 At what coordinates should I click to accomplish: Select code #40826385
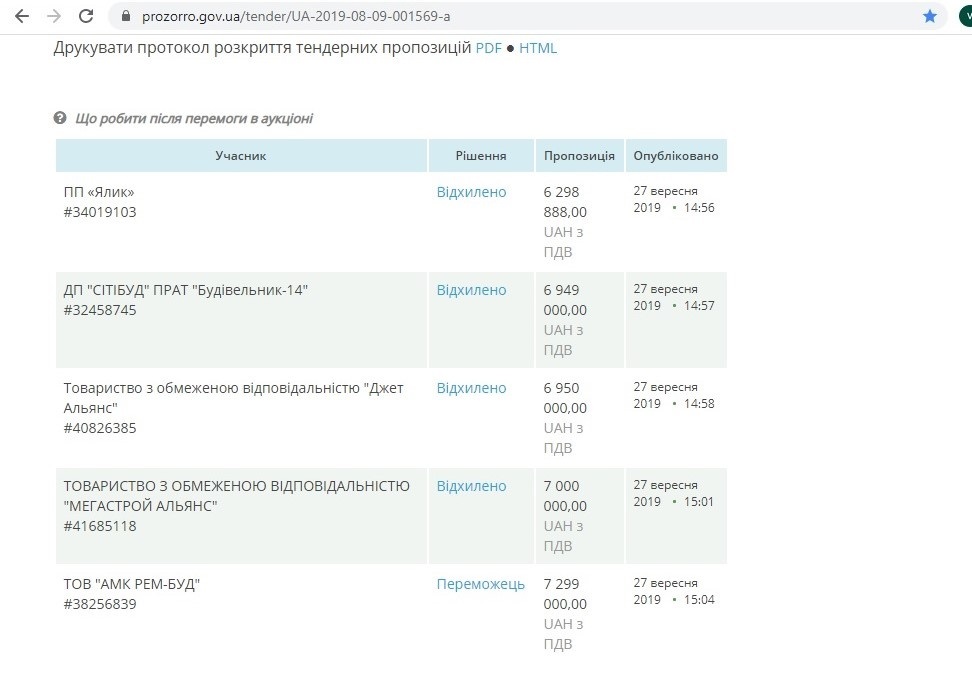[100, 428]
